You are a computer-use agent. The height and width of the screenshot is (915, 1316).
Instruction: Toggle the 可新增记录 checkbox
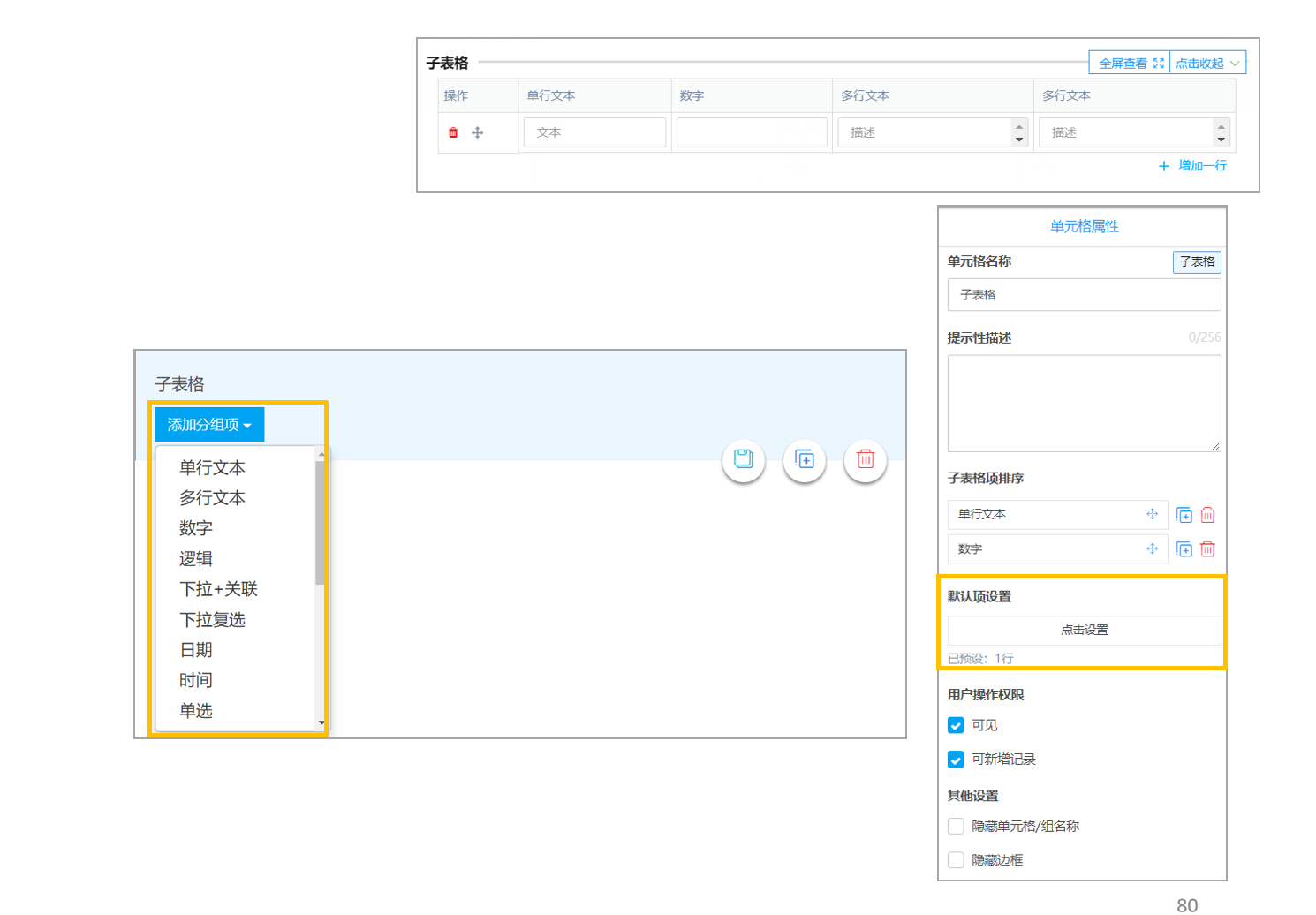point(956,760)
